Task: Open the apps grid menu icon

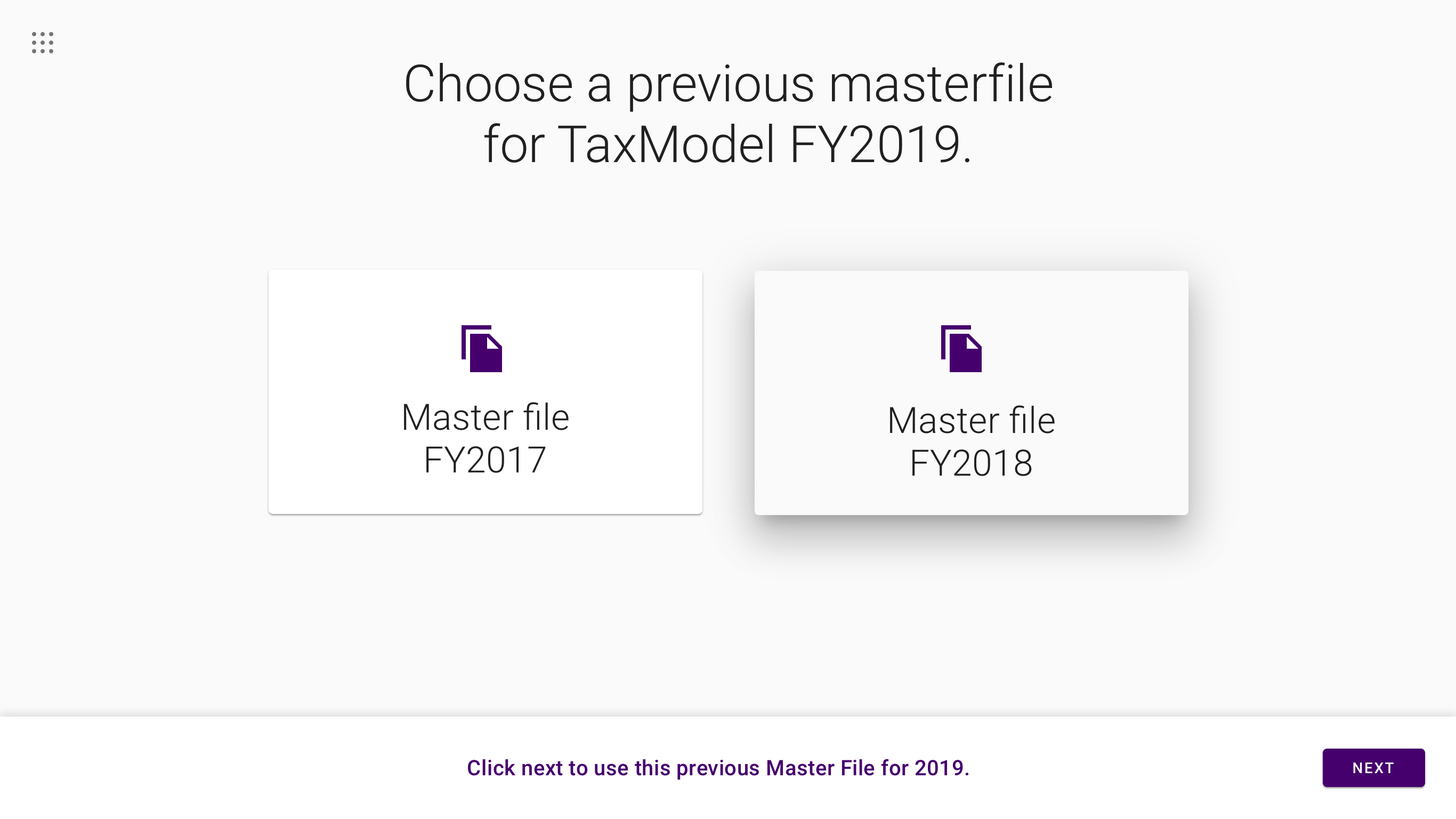Action: [43, 43]
